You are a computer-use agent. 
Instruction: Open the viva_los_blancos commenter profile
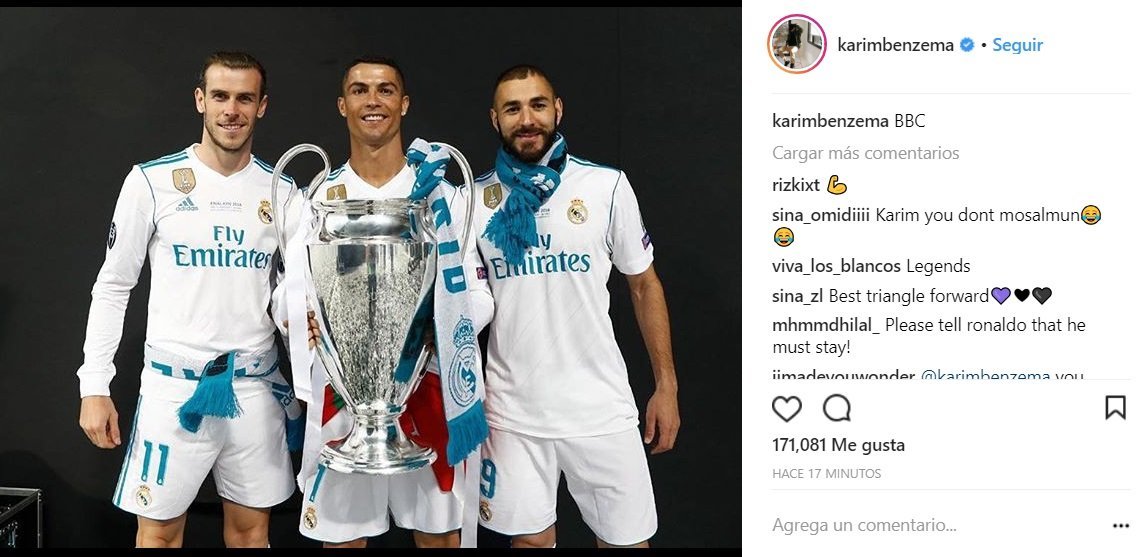[x=837, y=266]
